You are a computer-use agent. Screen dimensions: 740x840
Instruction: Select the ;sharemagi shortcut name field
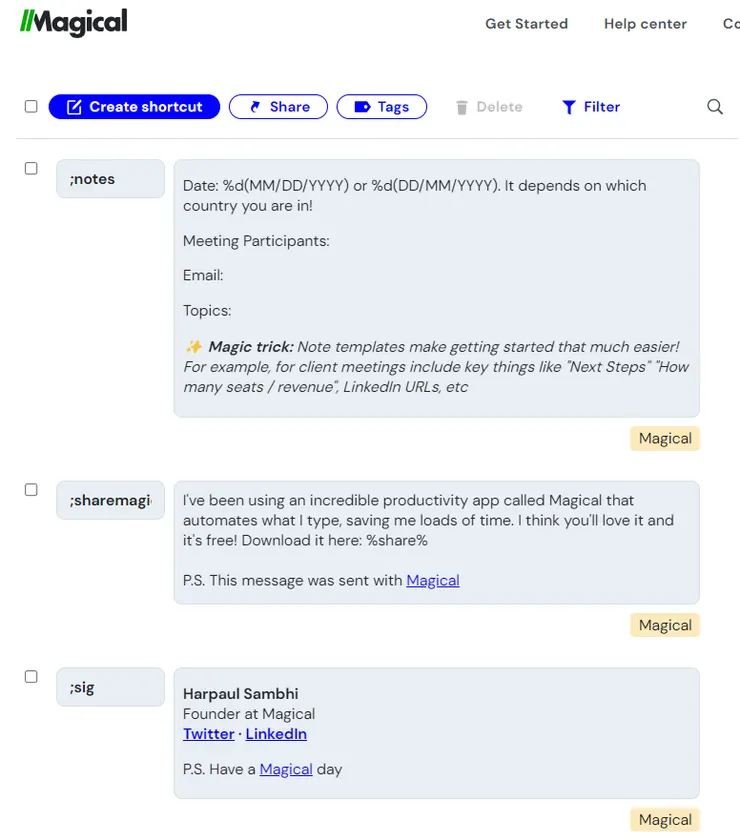(110, 500)
